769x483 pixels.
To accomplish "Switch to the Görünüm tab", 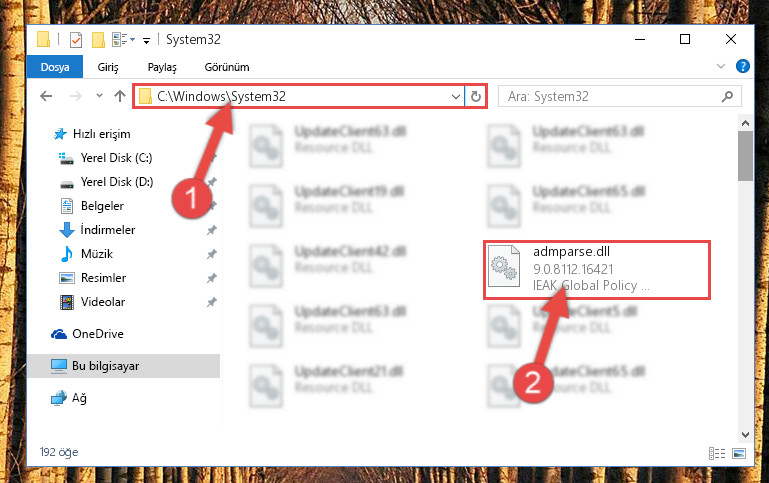I will (x=227, y=67).
